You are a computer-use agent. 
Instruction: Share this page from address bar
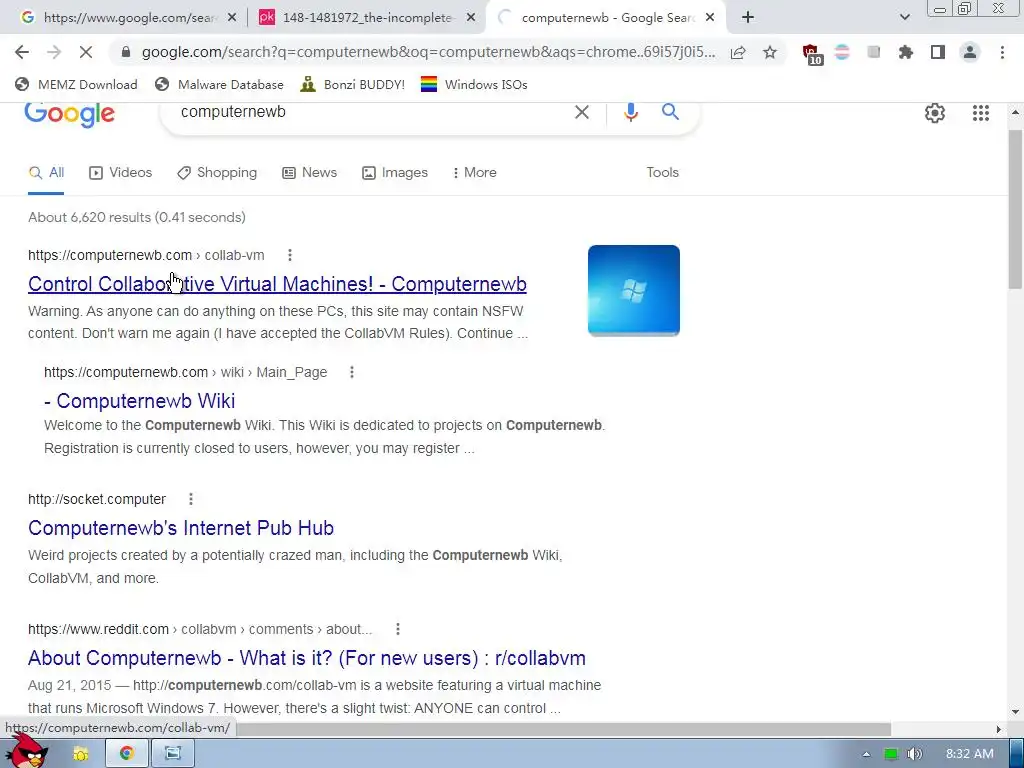738,52
